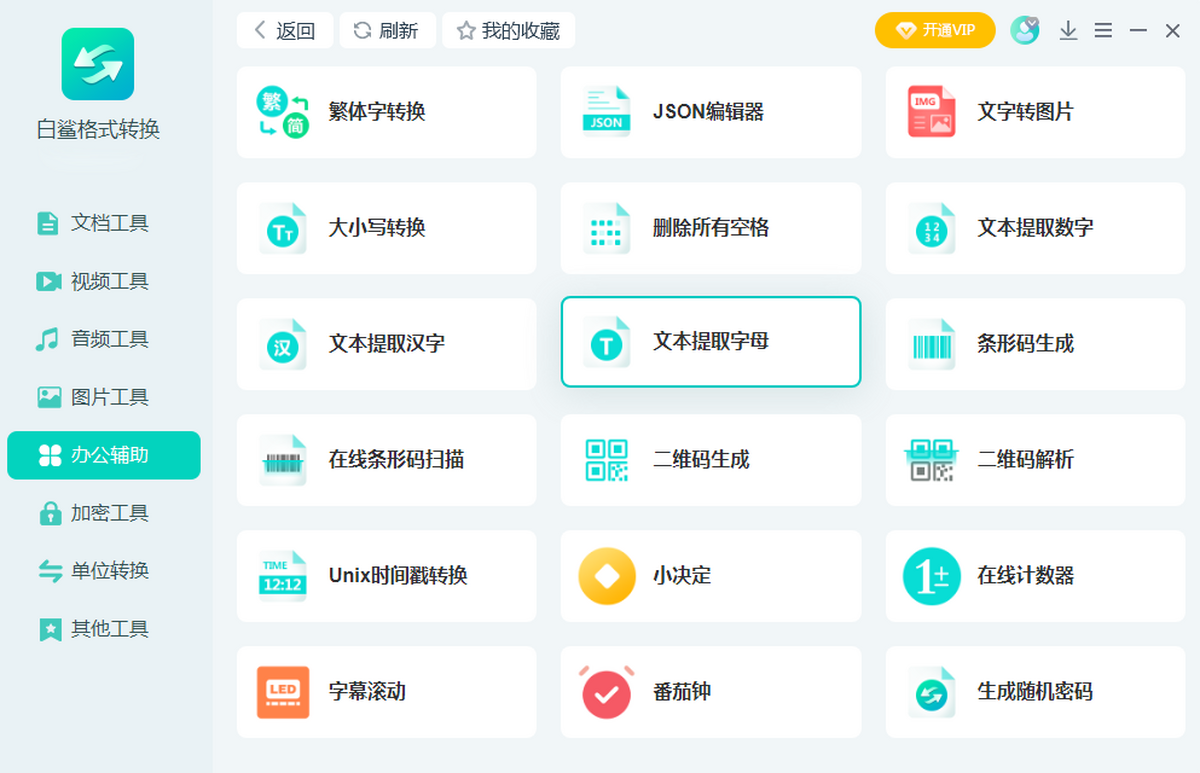Open the Unix时间戳转换 time icon

coord(283,576)
